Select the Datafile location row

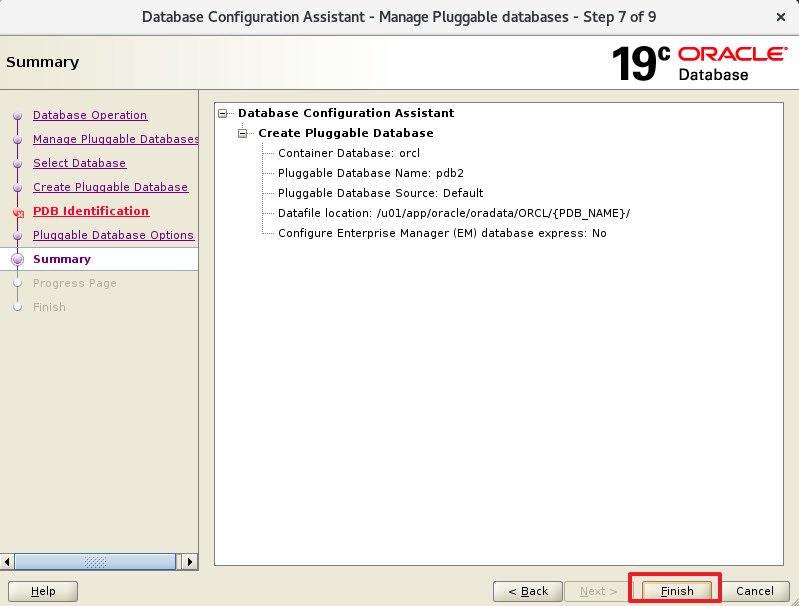[454, 213]
